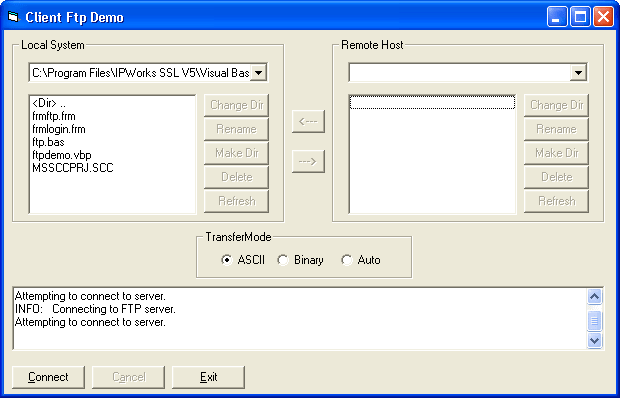Image resolution: width=620 pixels, height=398 pixels.
Task: Maximize the Client Ftp Demo window
Action: pos(580,17)
